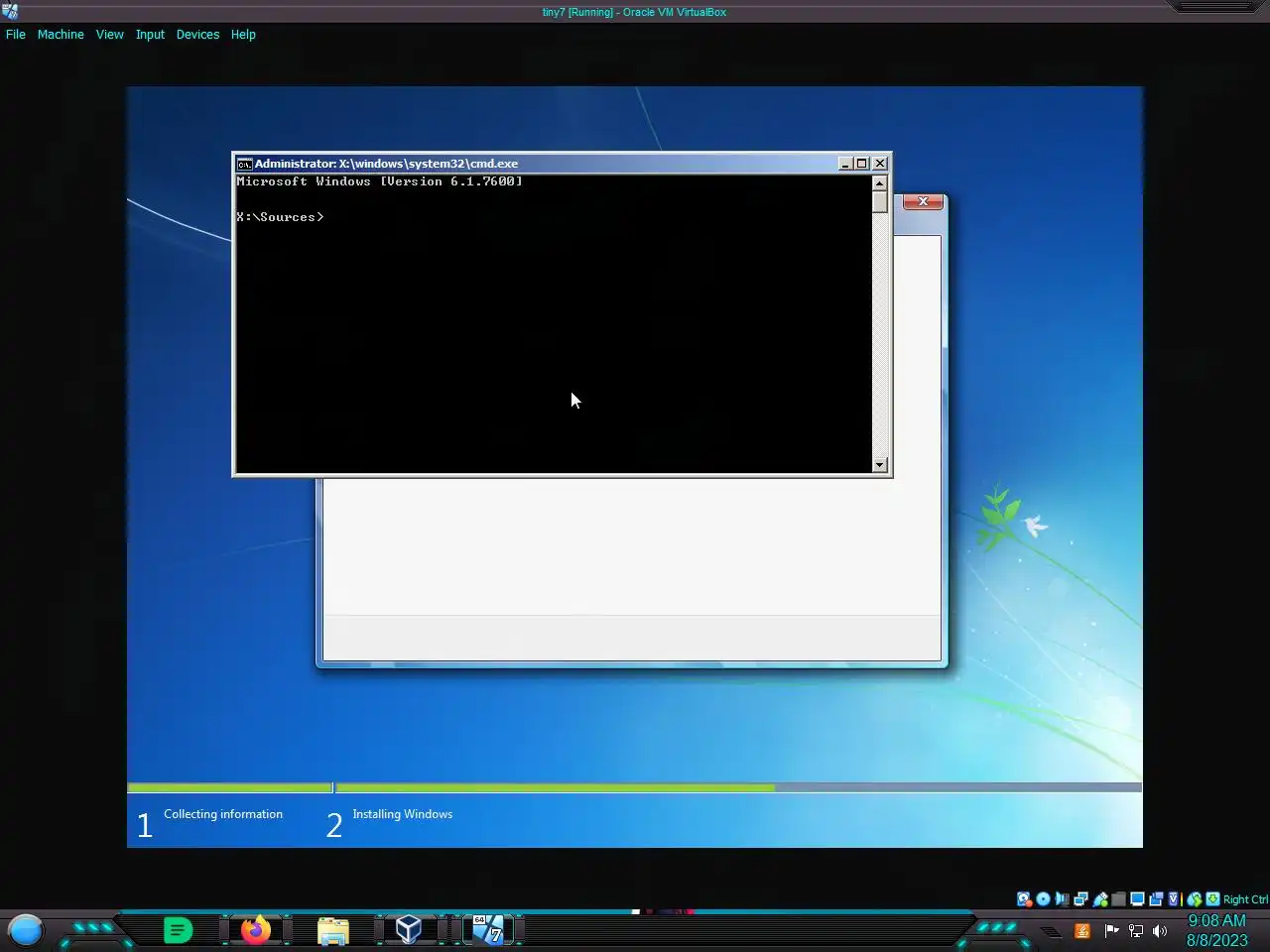This screenshot has height=952, width=1270.
Task: Click the audio status icon in VirtualBox
Action: click(1062, 899)
